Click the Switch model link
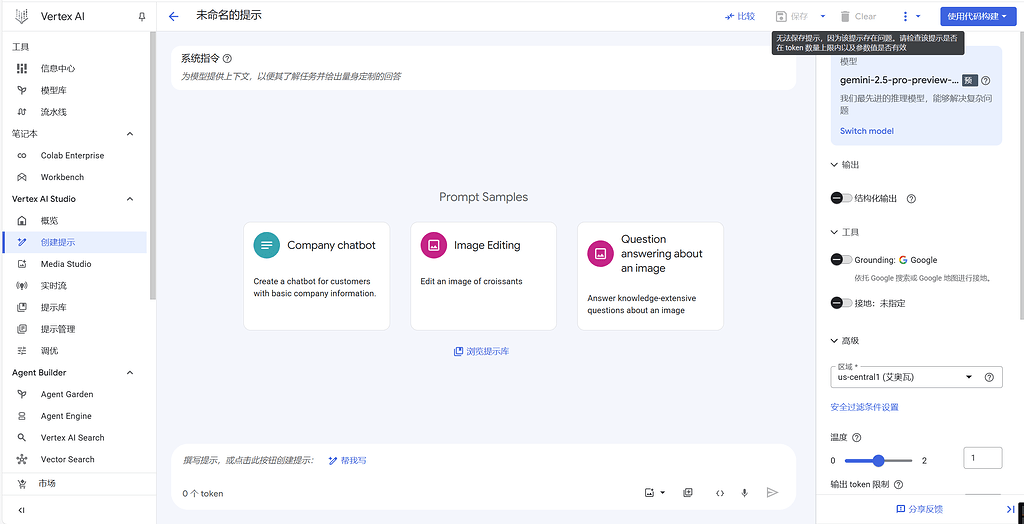 pos(867,131)
